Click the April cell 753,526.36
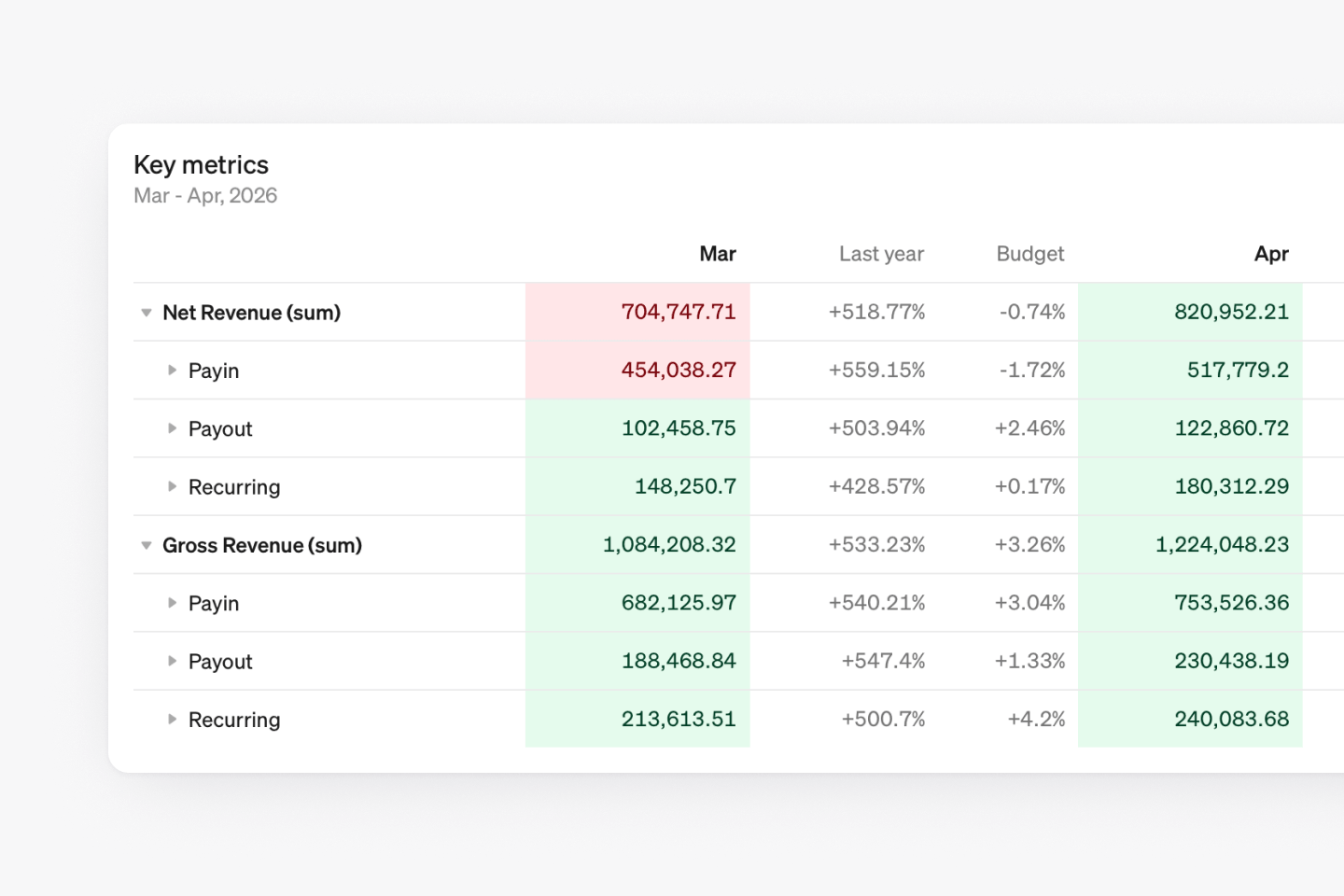The image size is (1344, 896). tap(1190, 603)
